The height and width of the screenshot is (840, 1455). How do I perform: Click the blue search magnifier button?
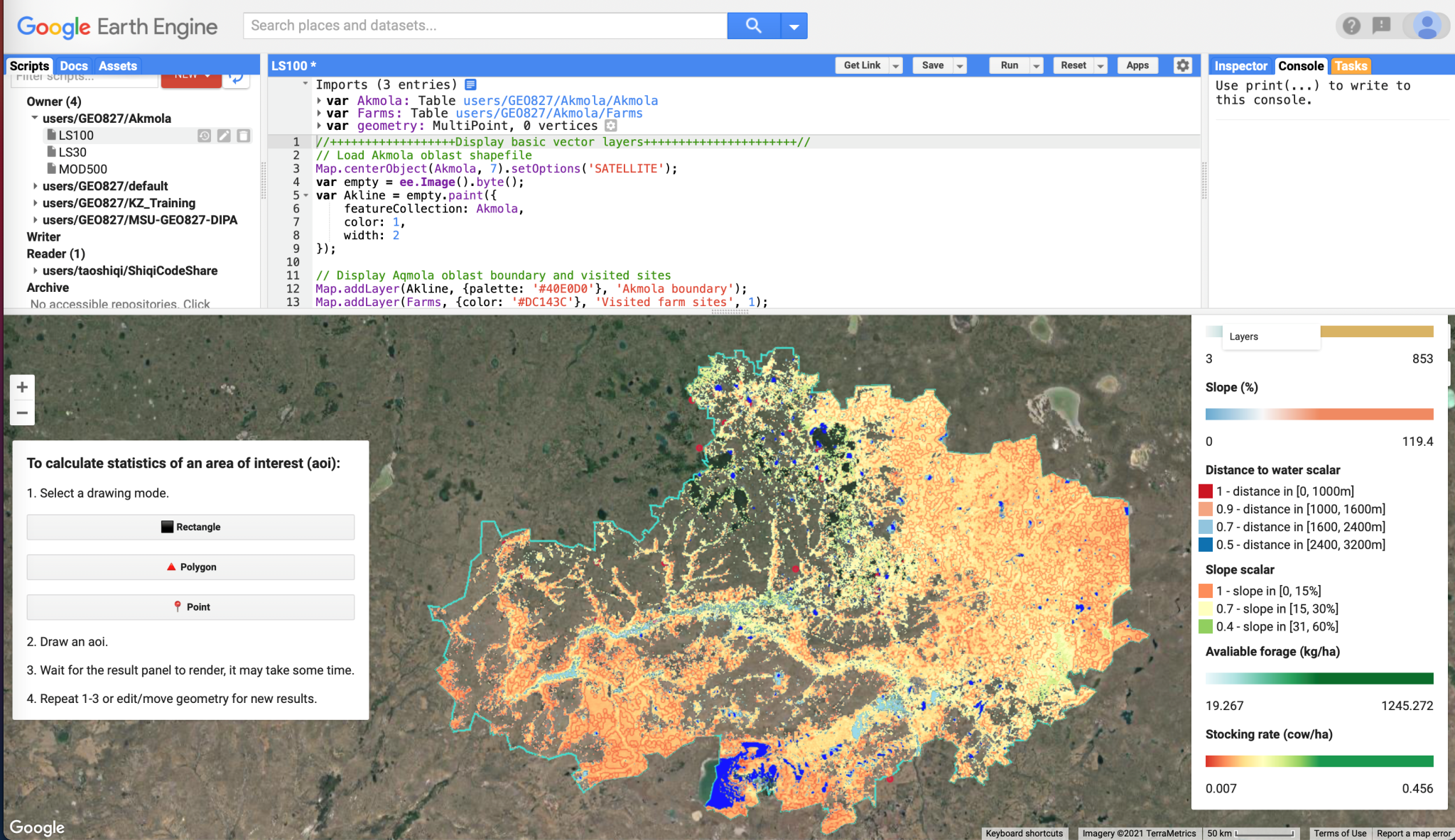(753, 26)
